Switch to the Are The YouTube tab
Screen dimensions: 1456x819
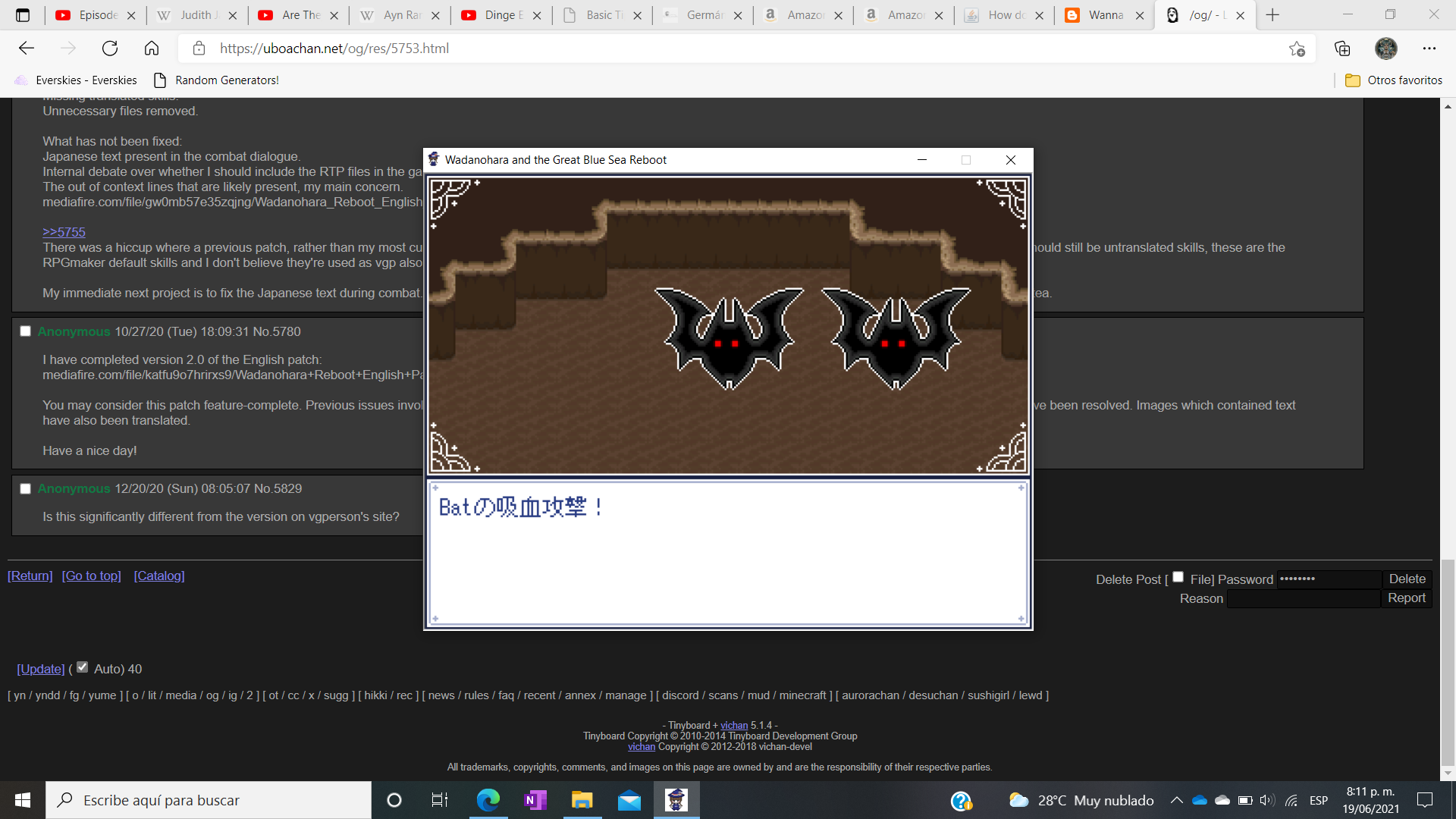click(299, 15)
